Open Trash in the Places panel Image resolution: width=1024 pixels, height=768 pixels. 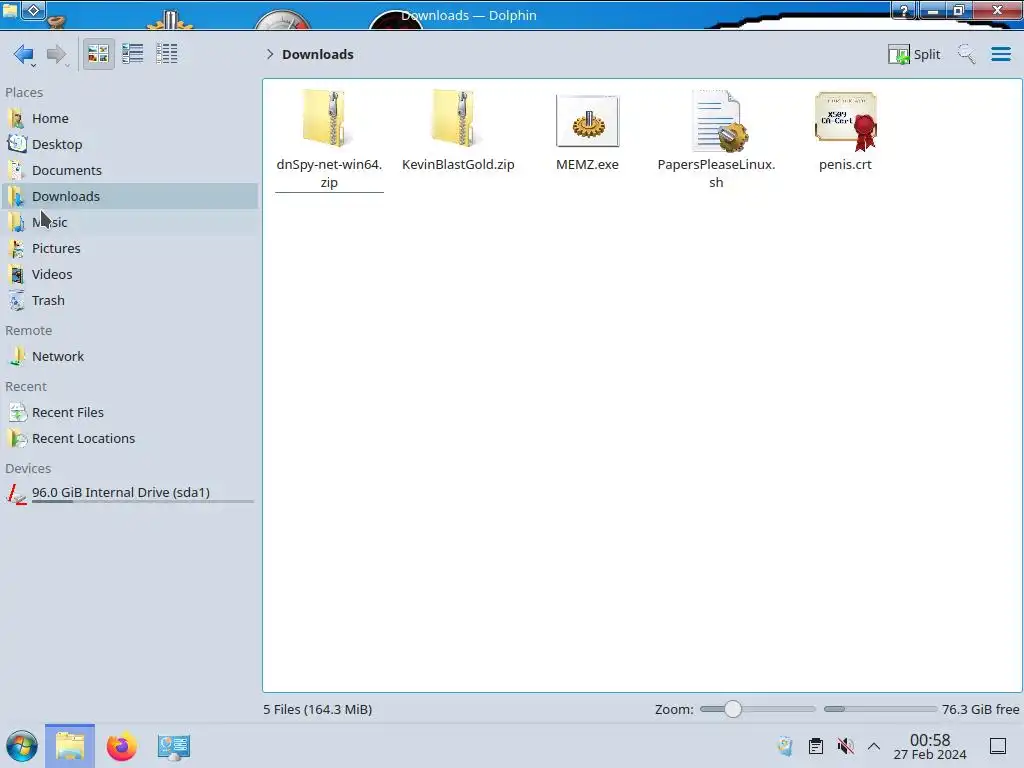[129, 301]
